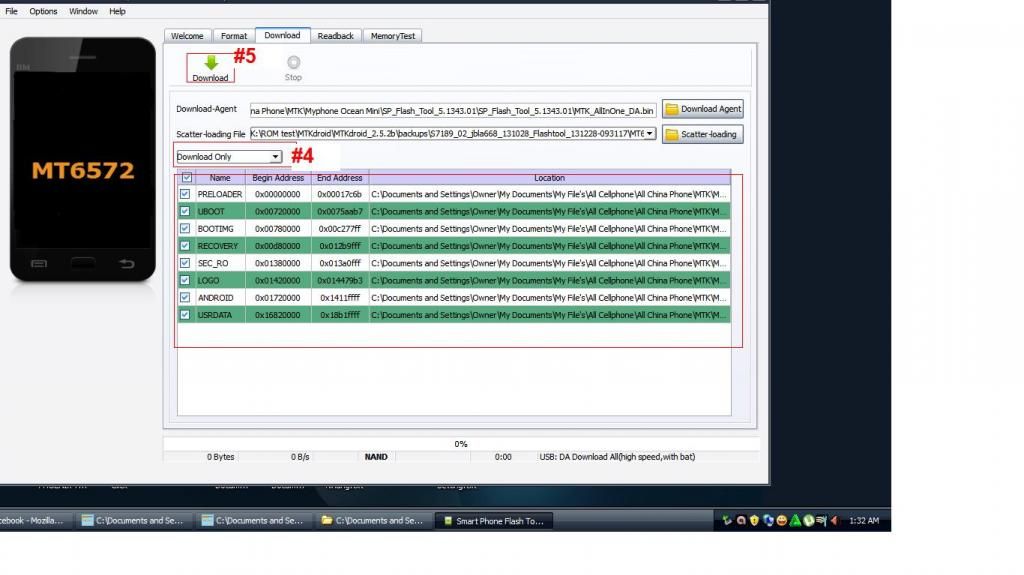The height and width of the screenshot is (575, 1024).
Task: Uncheck the PRELOADER partition checkbox
Action: coord(185,194)
